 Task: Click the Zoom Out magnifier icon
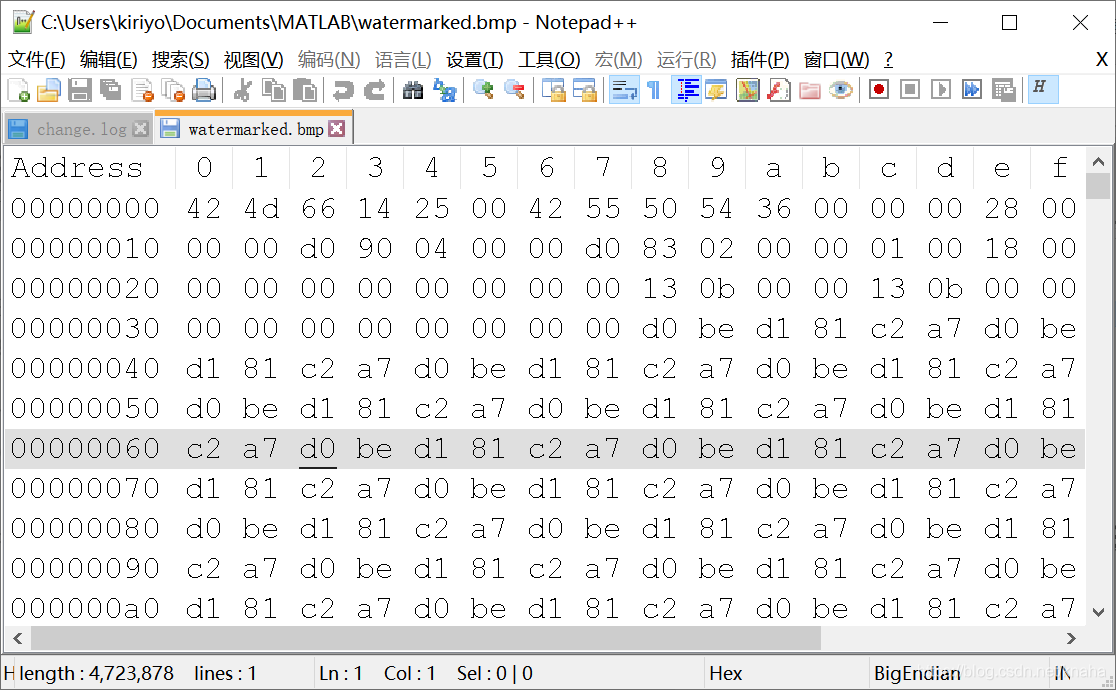[515, 90]
